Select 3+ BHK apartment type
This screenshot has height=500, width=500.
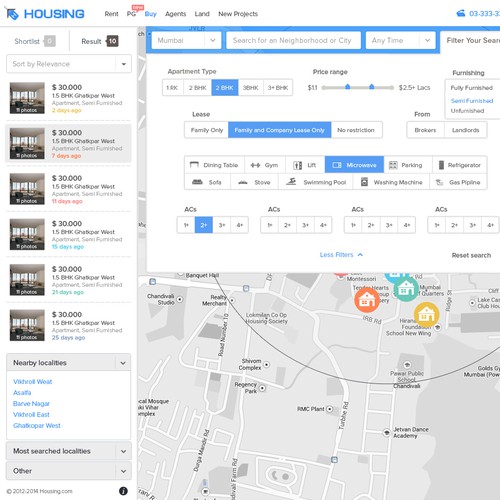coord(278,88)
